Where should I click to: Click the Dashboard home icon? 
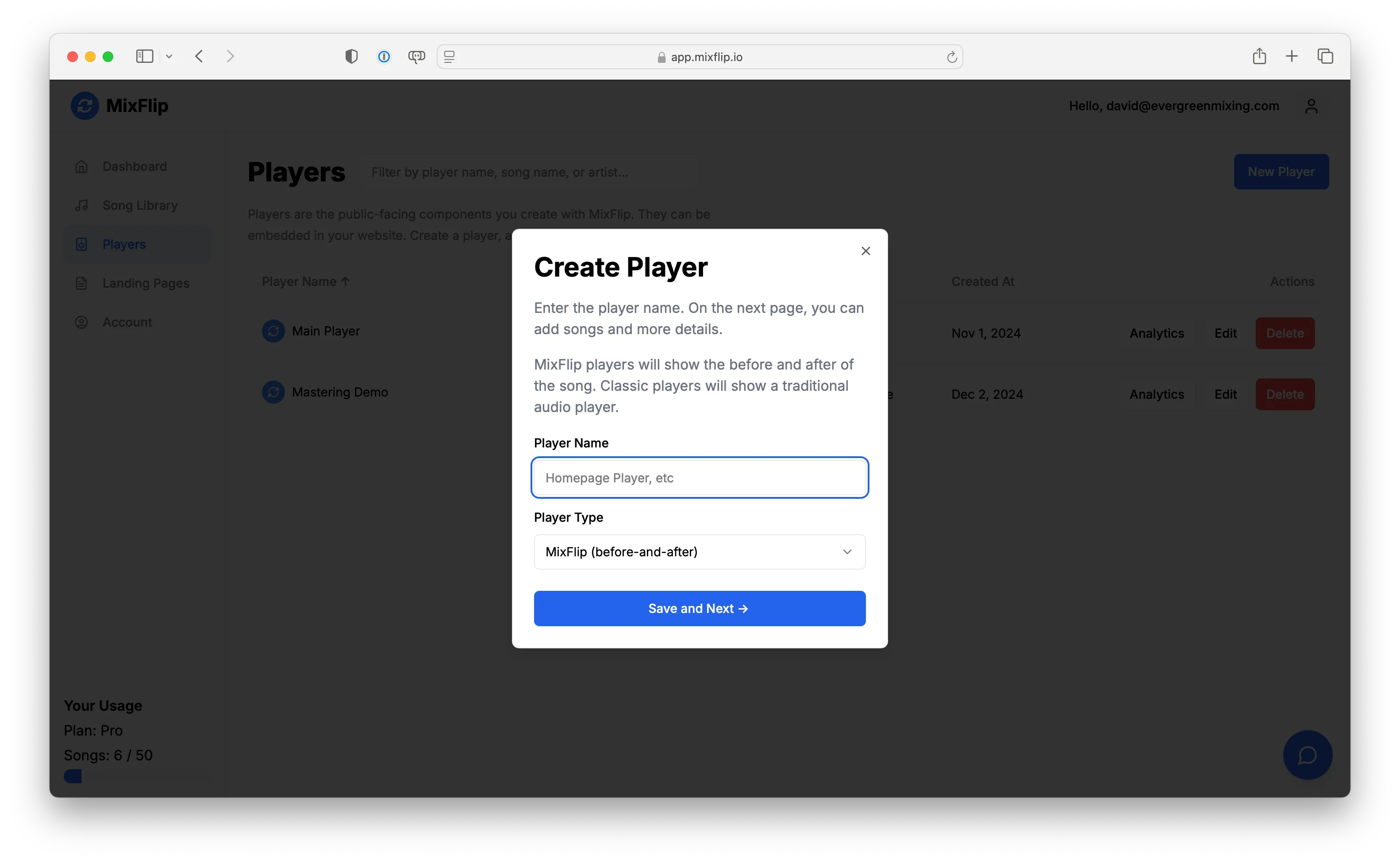81,167
